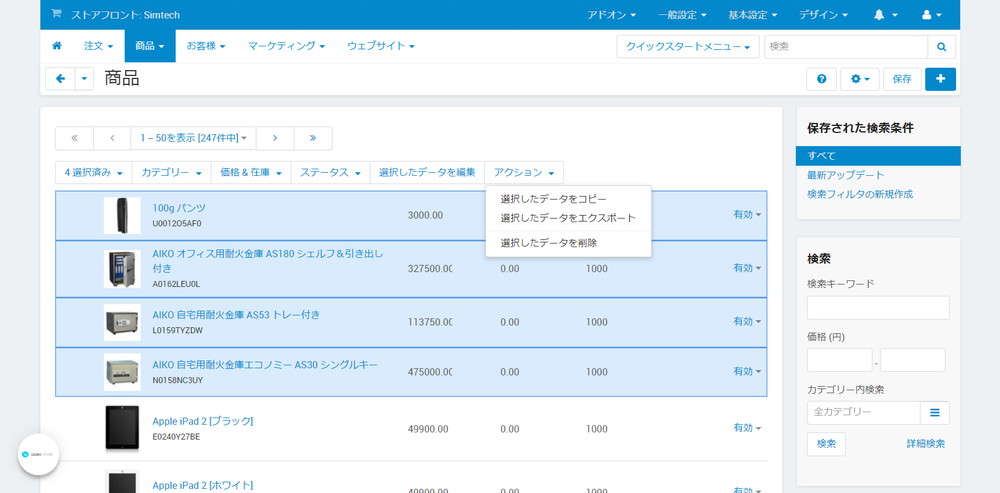Change 有効 status for 100g パンツ
1000x493 pixels.
click(747, 215)
